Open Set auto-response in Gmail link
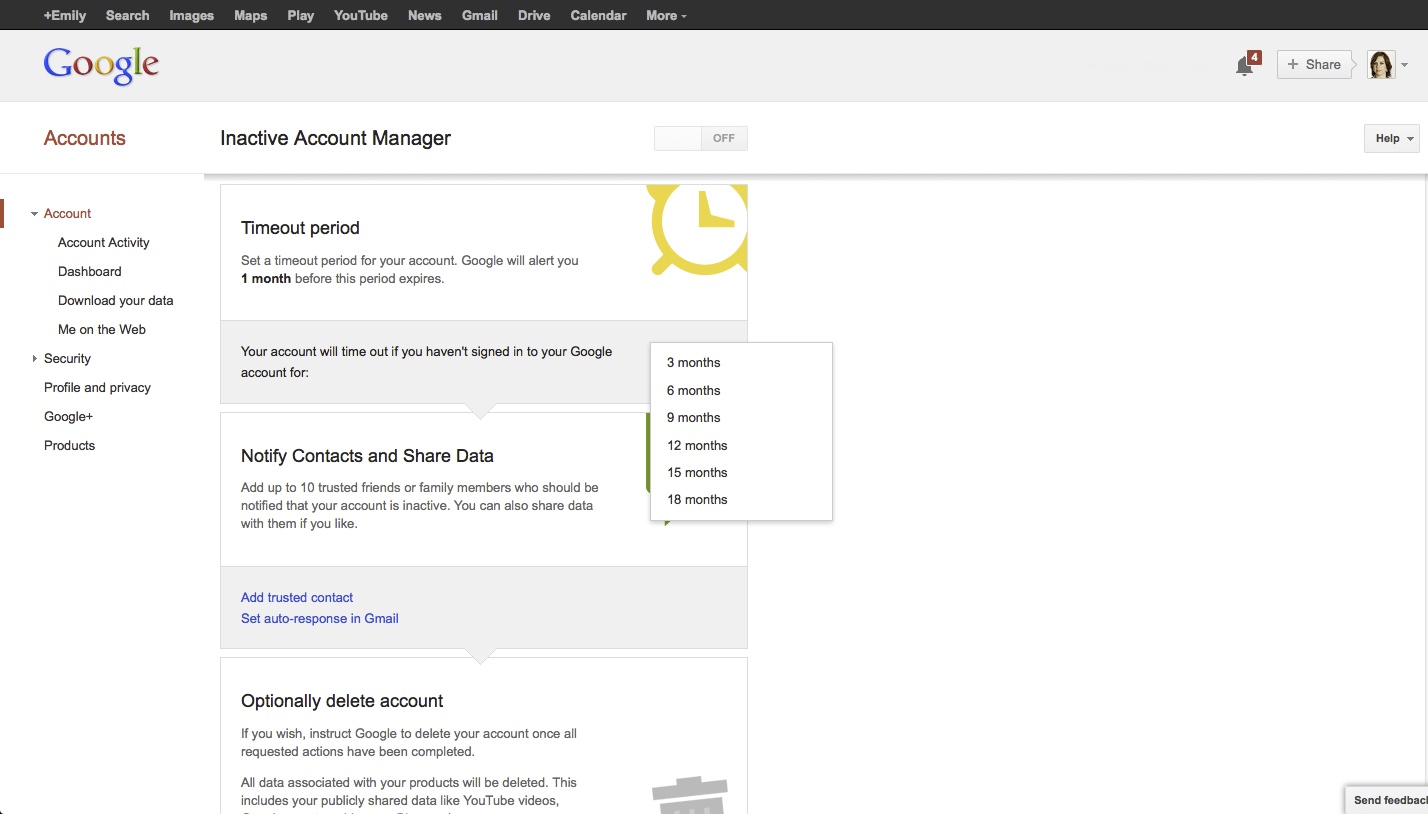Image resolution: width=1428 pixels, height=814 pixels. tap(319, 619)
